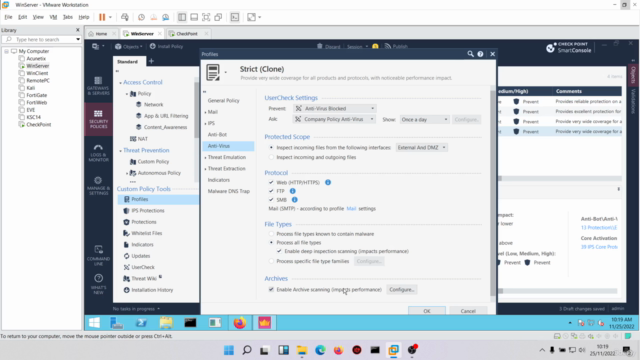Click Cancel button in Profiles dialog
The image size is (640, 360).
click(x=468, y=311)
